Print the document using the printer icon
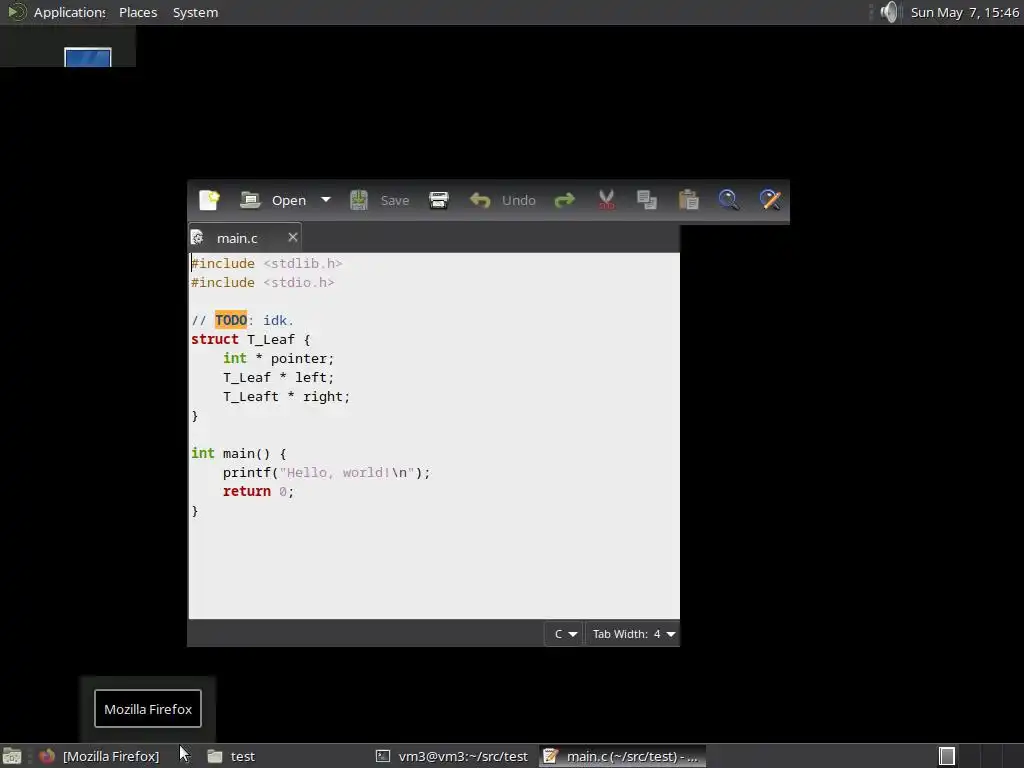 (439, 200)
